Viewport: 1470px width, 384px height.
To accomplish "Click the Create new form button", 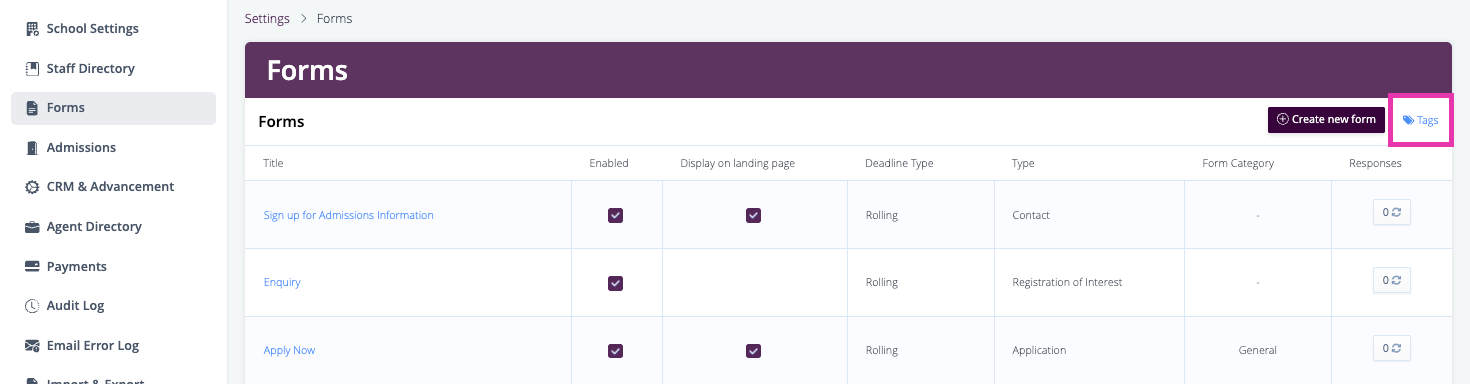I will click(x=1326, y=120).
